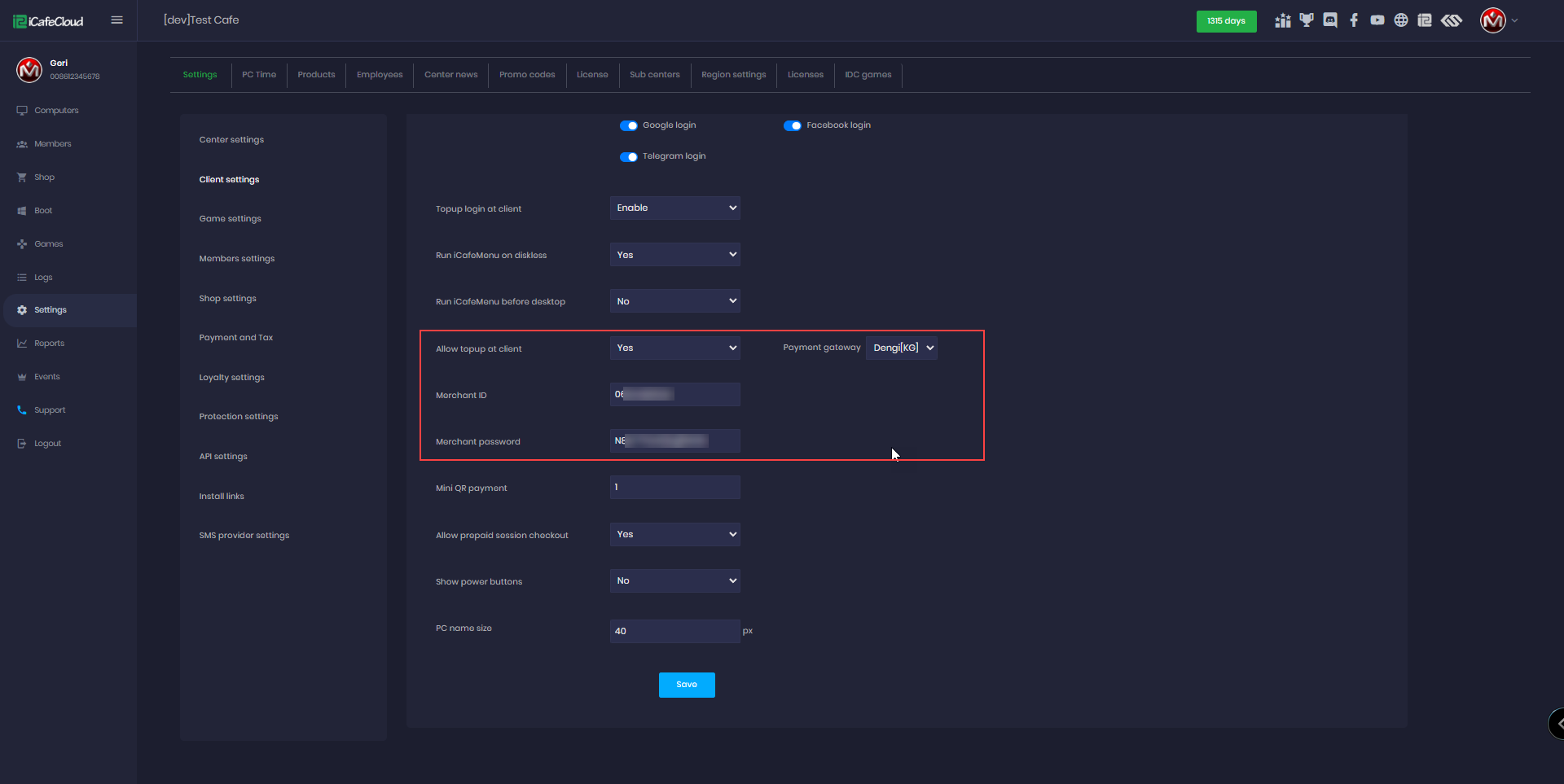This screenshot has width=1564, height=784.
Task: Open the Show power buttons dropdown
Action: (674, 581)
